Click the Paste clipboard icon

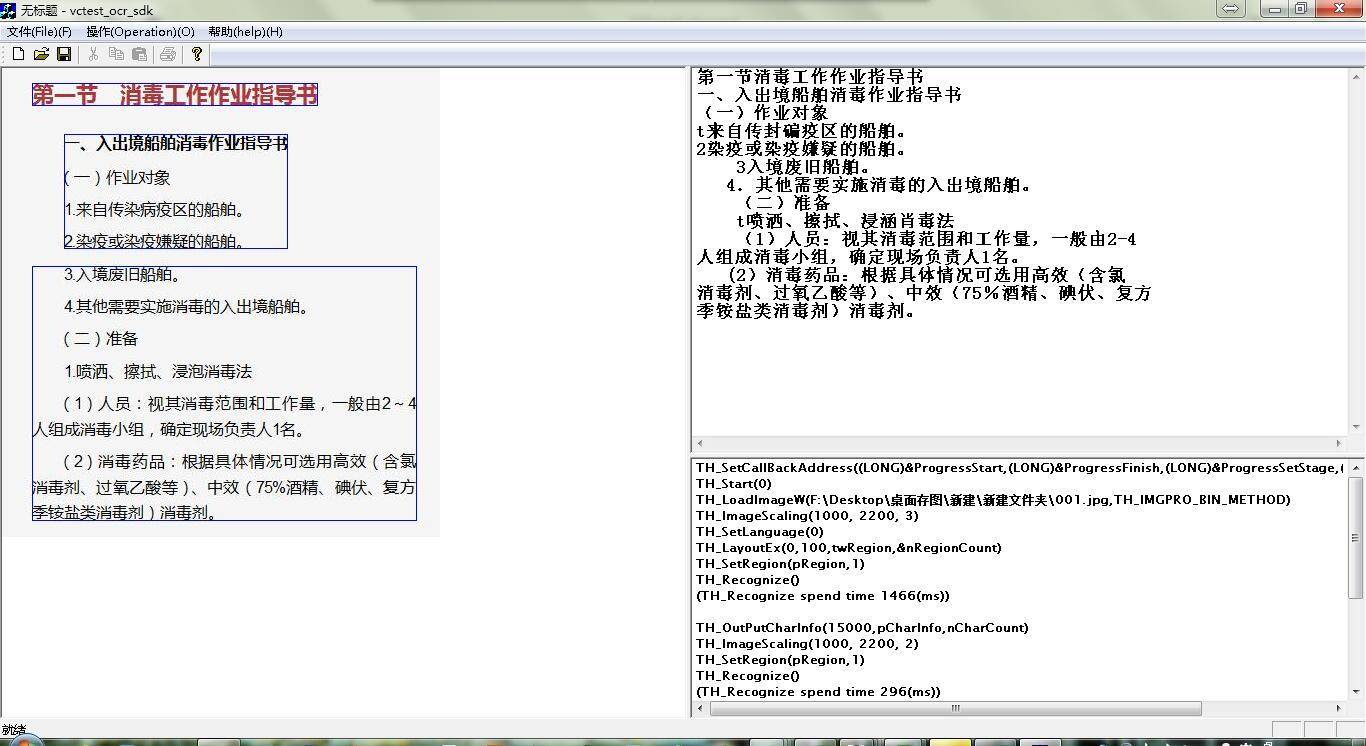pos(139,54)
